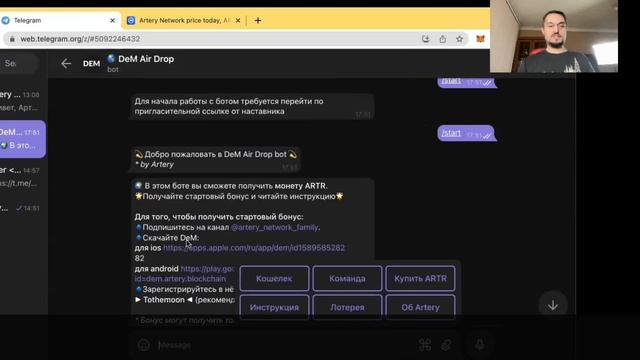Switch to the Telegram tab

pyautogui.click(x=59, y=20)
